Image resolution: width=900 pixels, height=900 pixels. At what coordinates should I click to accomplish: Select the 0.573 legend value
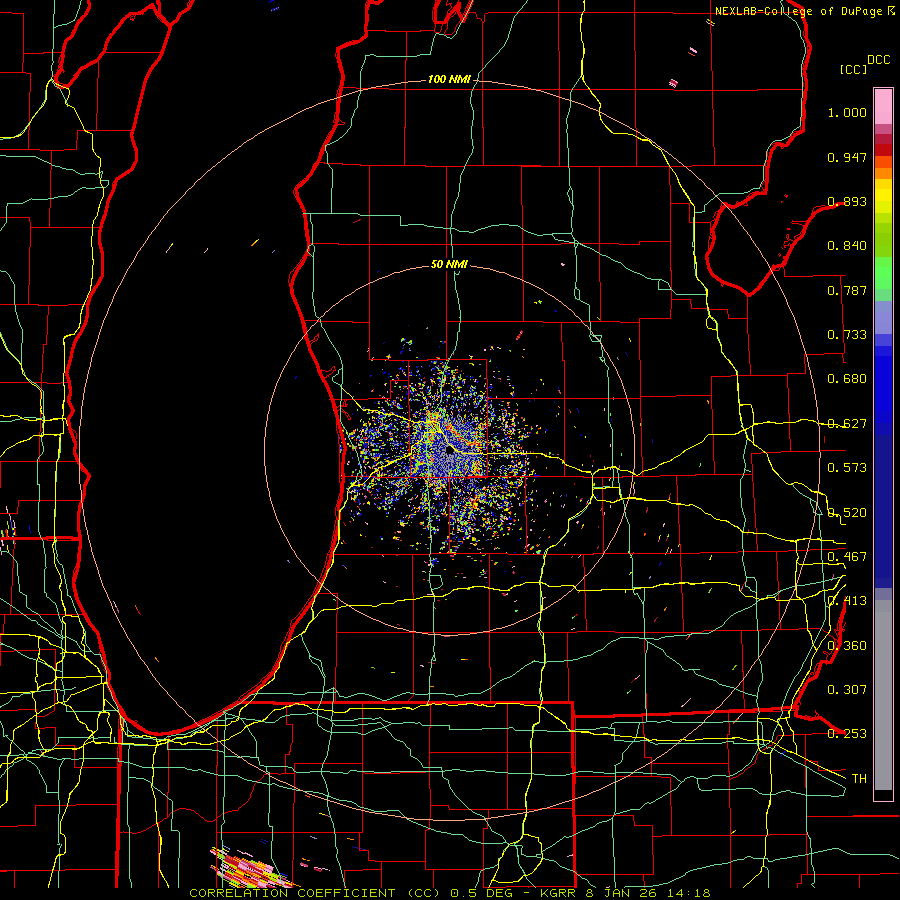tap(847, 468)
